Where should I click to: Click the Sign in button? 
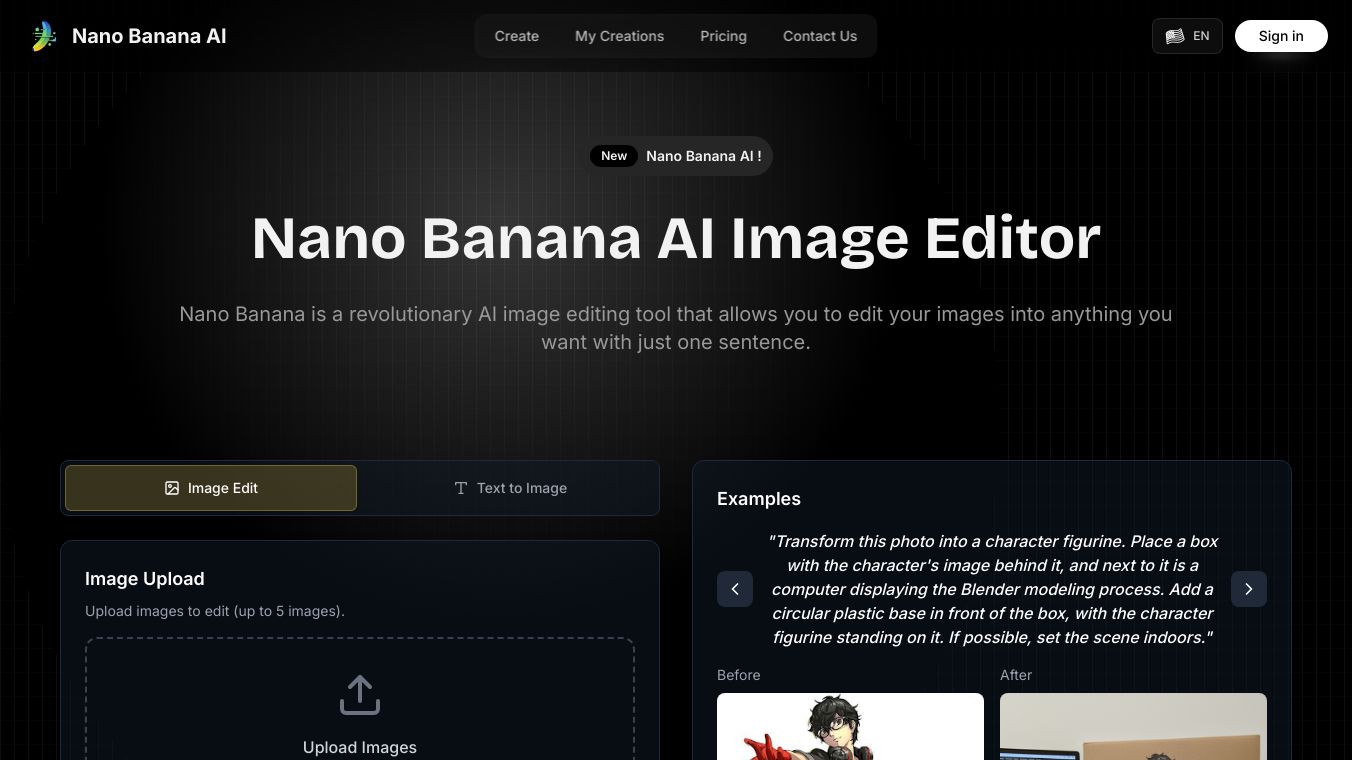coord(1281,36)
